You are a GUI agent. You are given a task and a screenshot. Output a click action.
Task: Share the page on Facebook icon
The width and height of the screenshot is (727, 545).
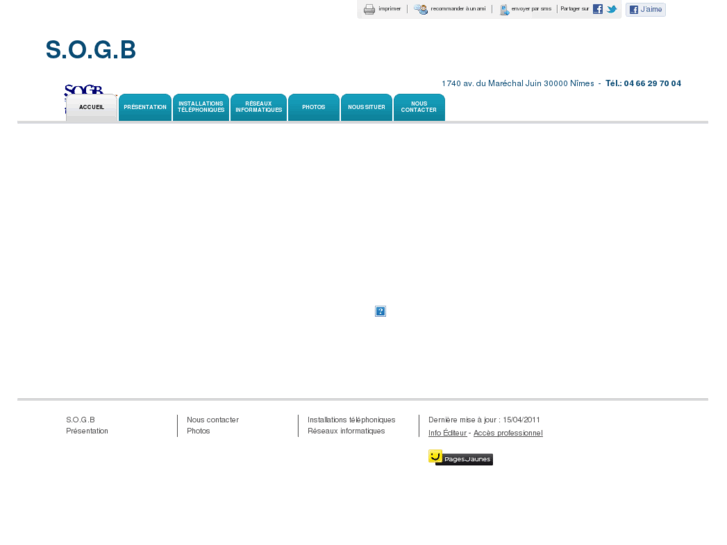coord(598,9)
